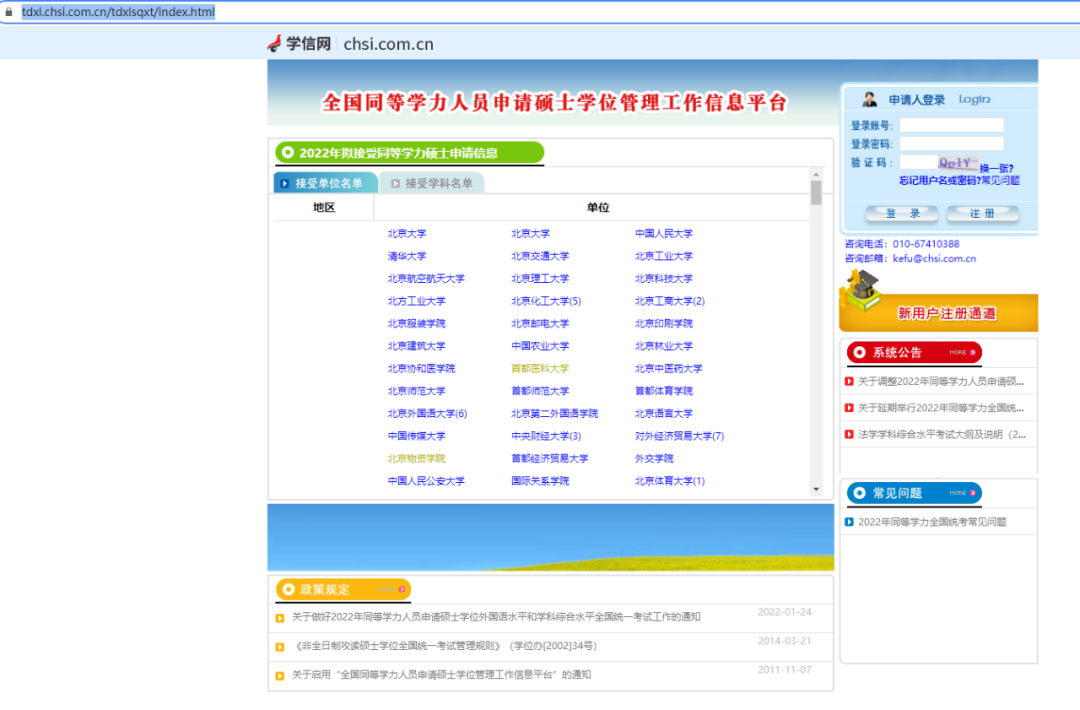1080x710 pixels.
Task: Open 清华大学 link
Action: 406,256
